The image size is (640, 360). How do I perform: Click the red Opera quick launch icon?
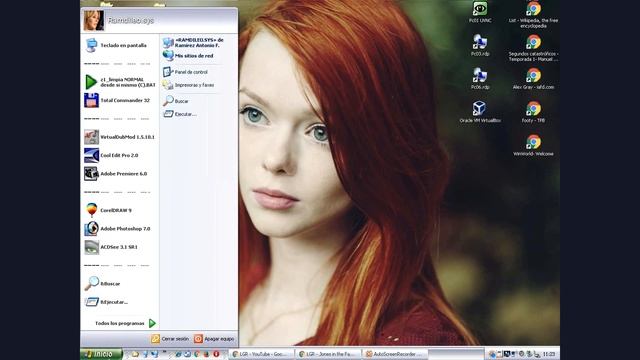point(216,354)
